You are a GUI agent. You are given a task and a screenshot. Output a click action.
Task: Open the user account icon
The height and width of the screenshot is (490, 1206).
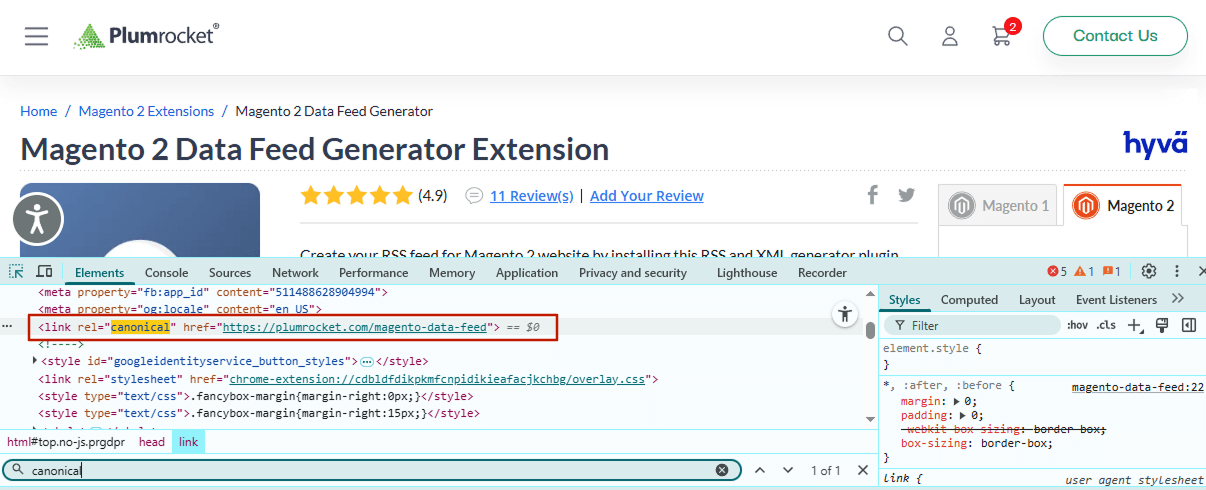950,36
